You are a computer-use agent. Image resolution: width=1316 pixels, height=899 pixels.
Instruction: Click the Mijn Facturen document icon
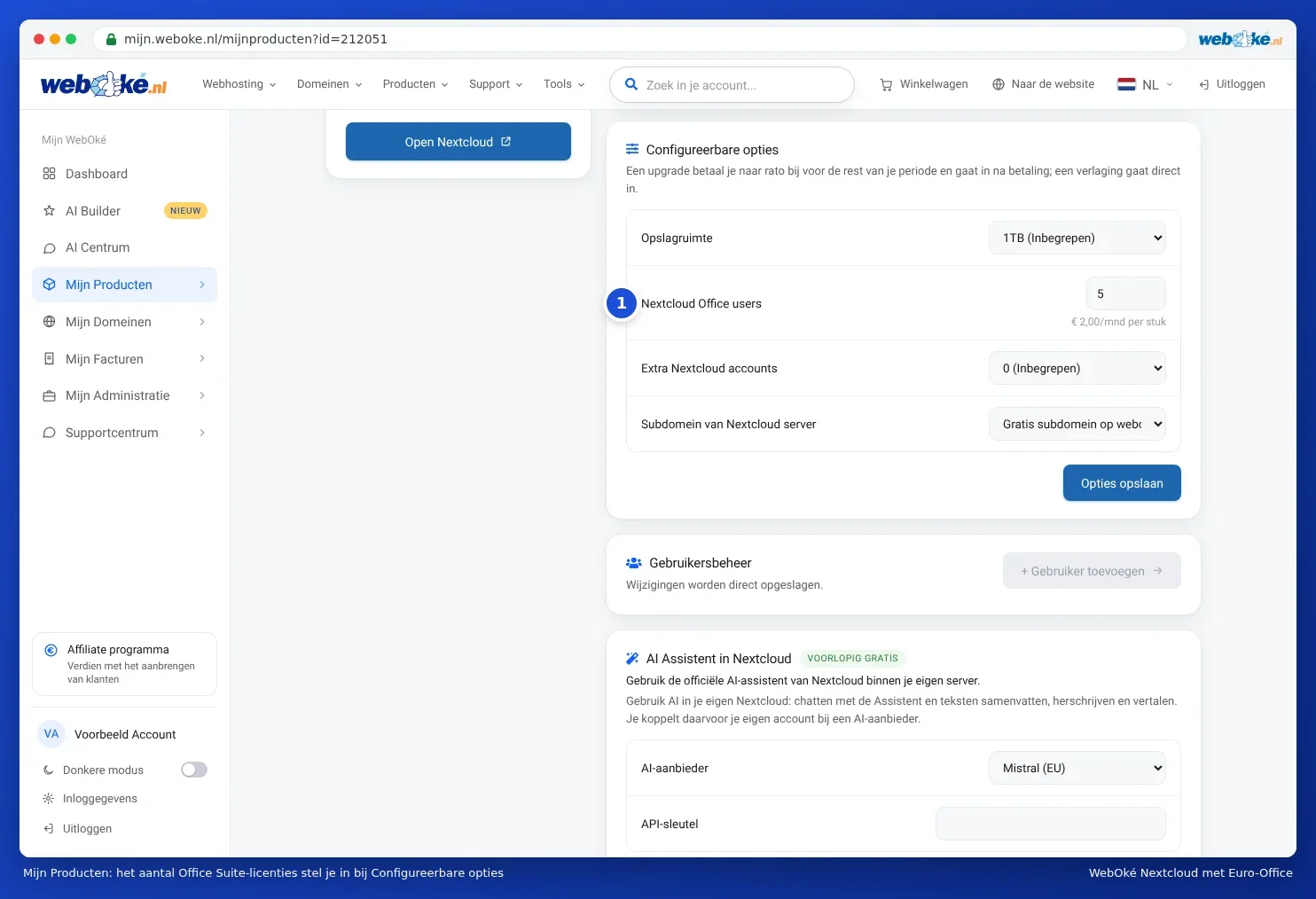[49, 359]
